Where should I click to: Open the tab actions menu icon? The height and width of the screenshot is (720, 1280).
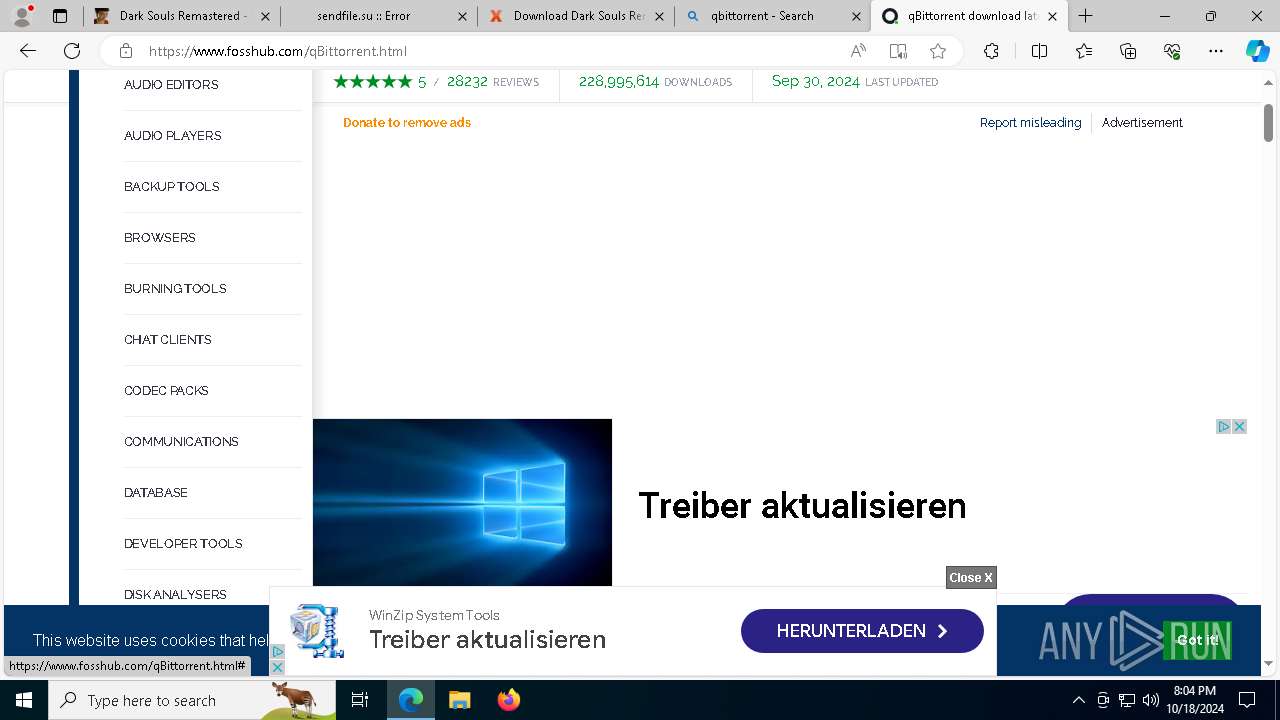click(60, 16)
